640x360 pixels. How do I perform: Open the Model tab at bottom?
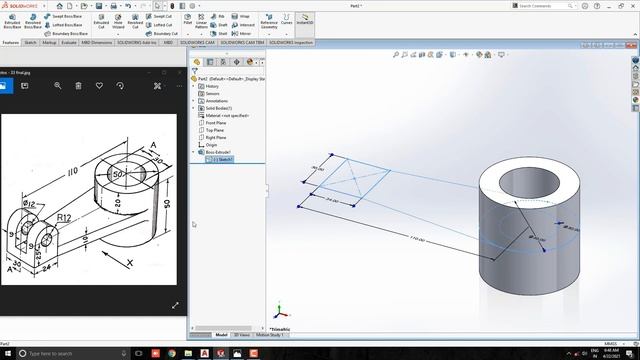(x=221, y=335)
